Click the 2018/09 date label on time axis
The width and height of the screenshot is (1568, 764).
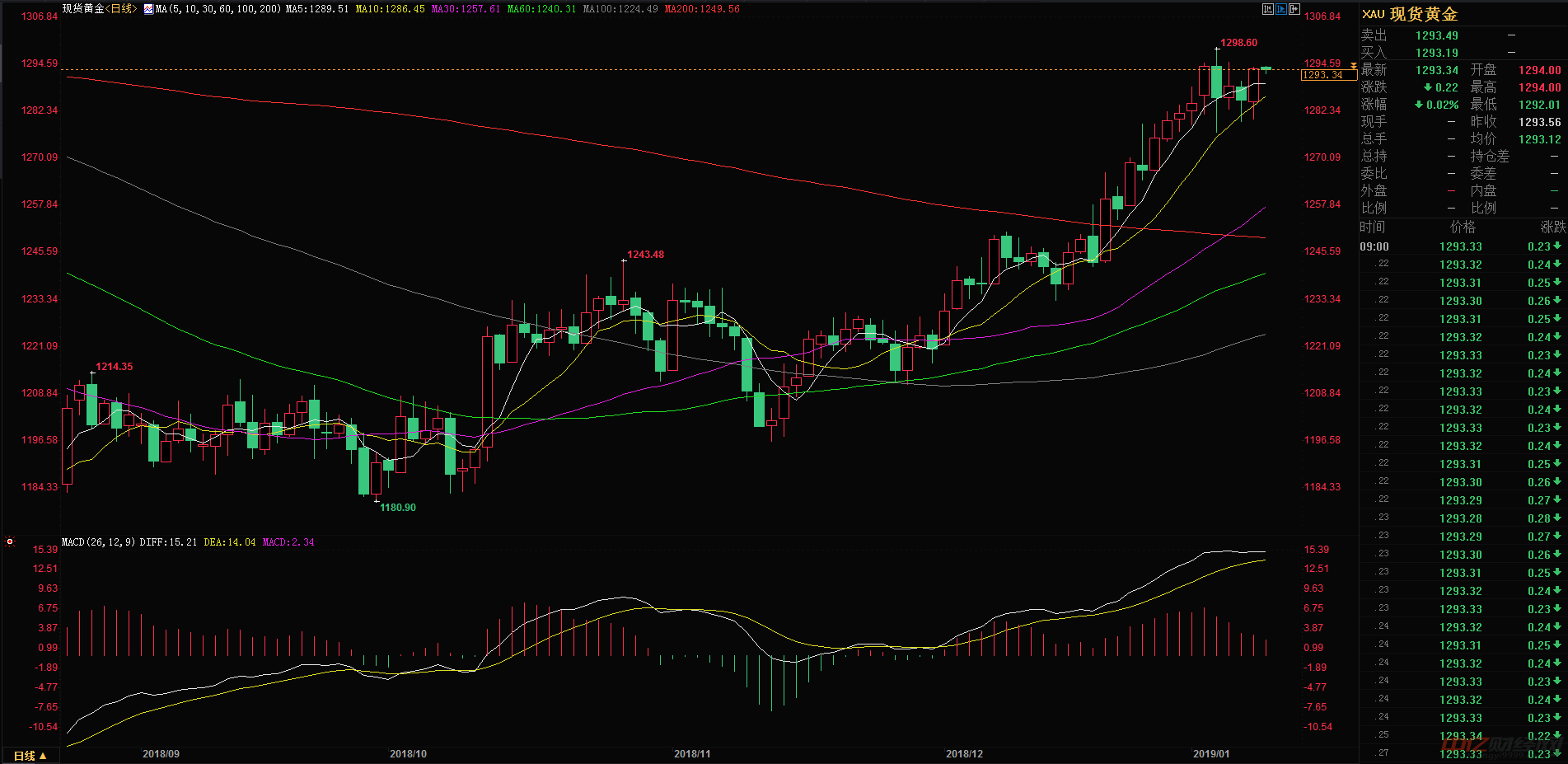point(161,754)
